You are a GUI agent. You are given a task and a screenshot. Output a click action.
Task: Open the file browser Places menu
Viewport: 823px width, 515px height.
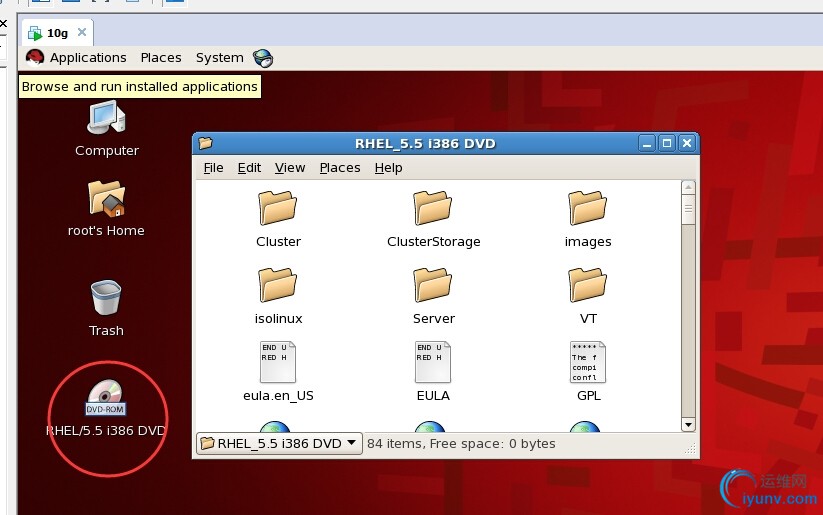tap(340, 168)
